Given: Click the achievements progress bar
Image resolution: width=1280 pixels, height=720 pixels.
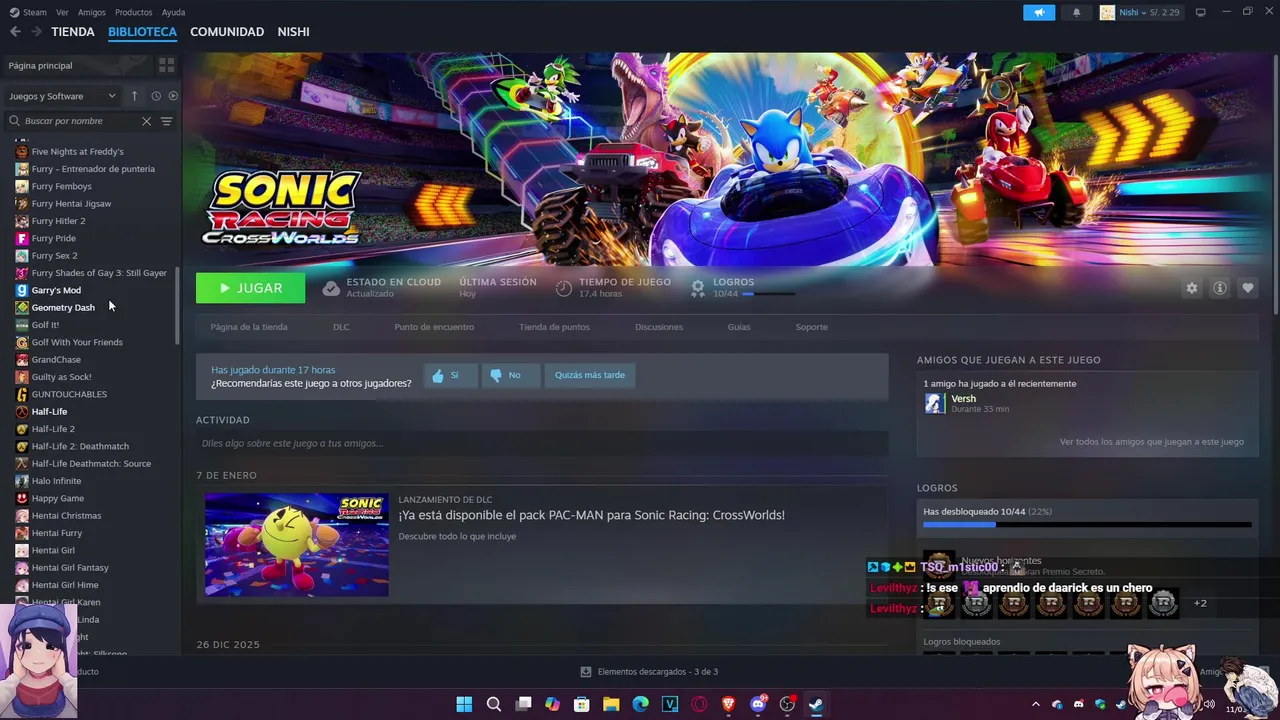Looking at the screenshot, I should pyautogui.click(x=1087, y=525).
